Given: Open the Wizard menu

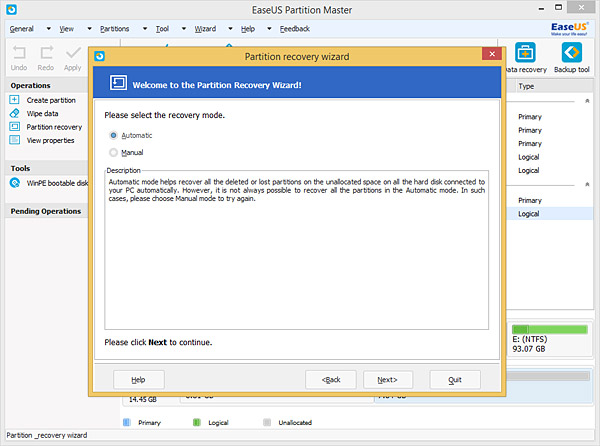Looking at the screenshot, I should (x=205, y=29).
